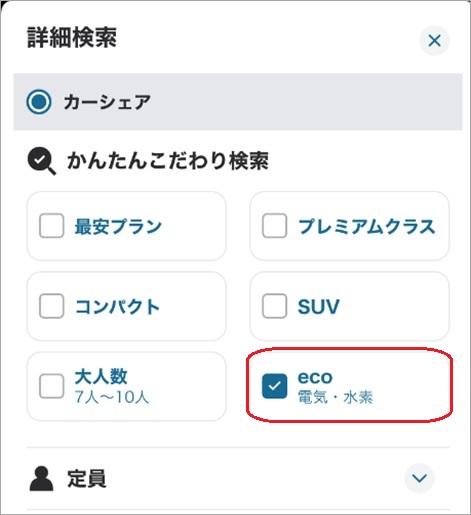Click the 7人〜10人 subtitle text

pos(112,397)
